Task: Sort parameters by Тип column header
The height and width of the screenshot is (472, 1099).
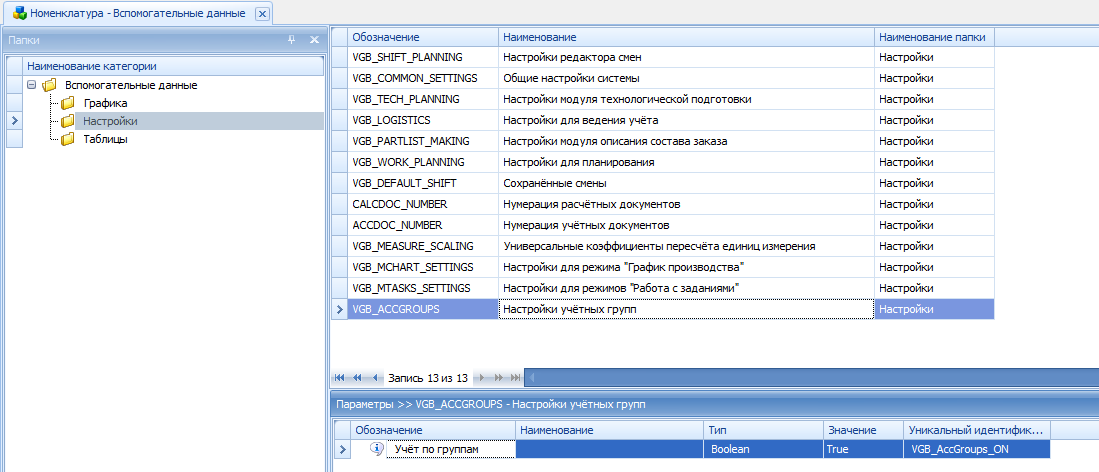Action: [x=762, y=430]
